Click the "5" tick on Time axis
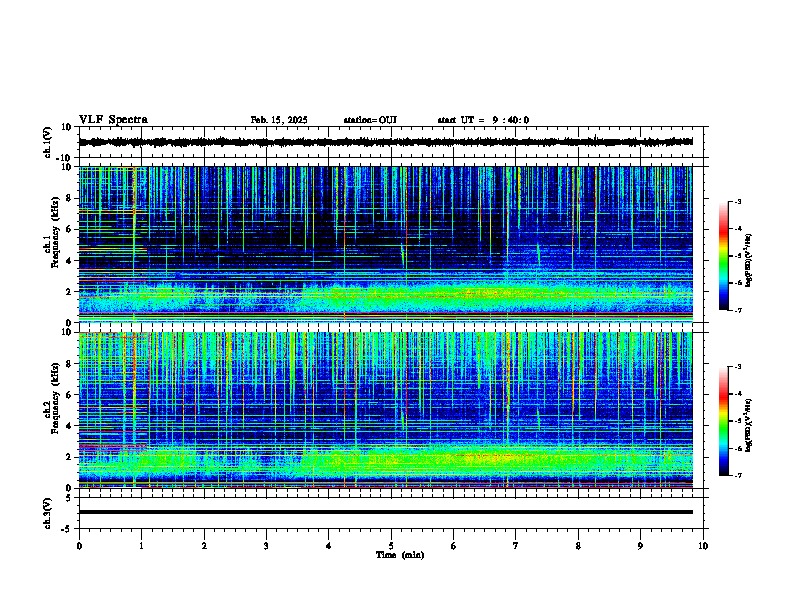 point(391,546)
